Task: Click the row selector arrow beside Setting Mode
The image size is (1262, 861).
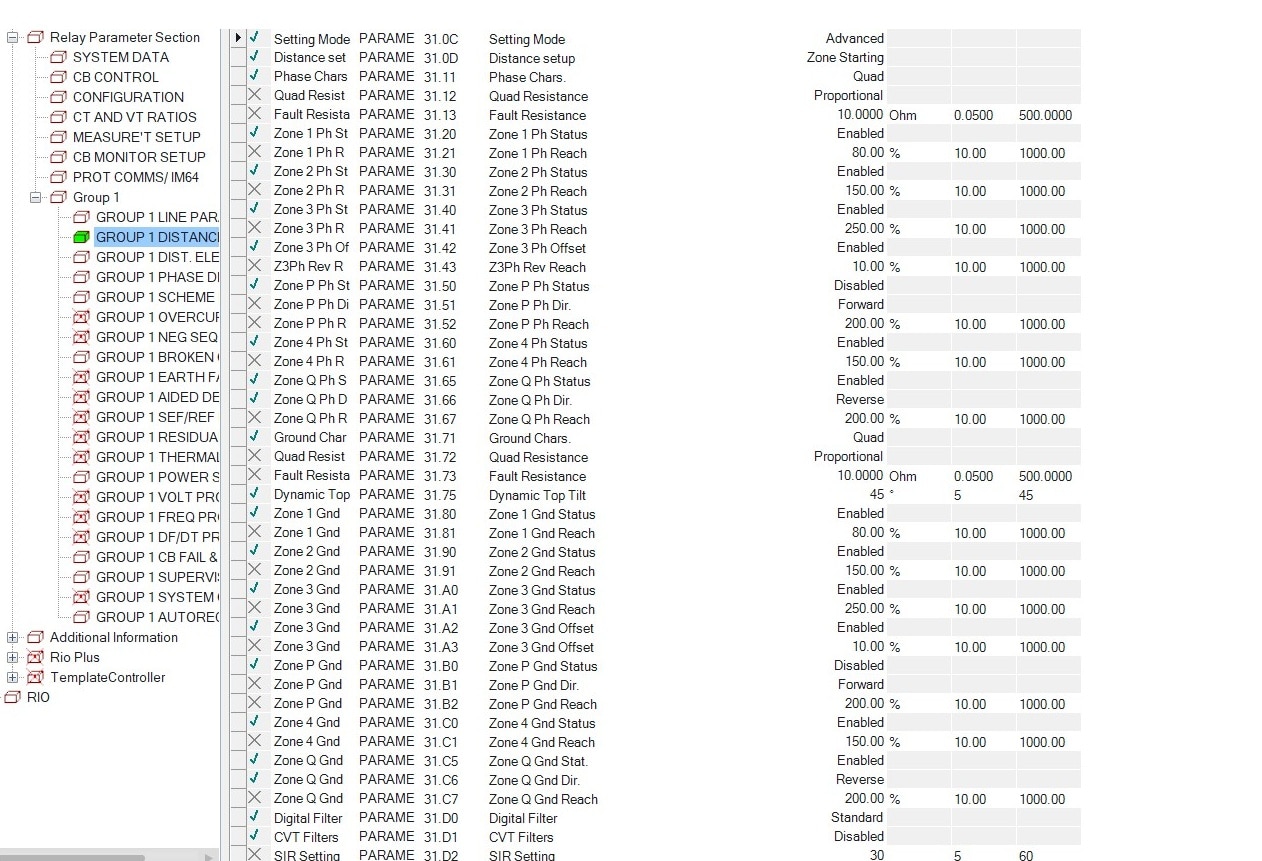Action: coord(238,38)
